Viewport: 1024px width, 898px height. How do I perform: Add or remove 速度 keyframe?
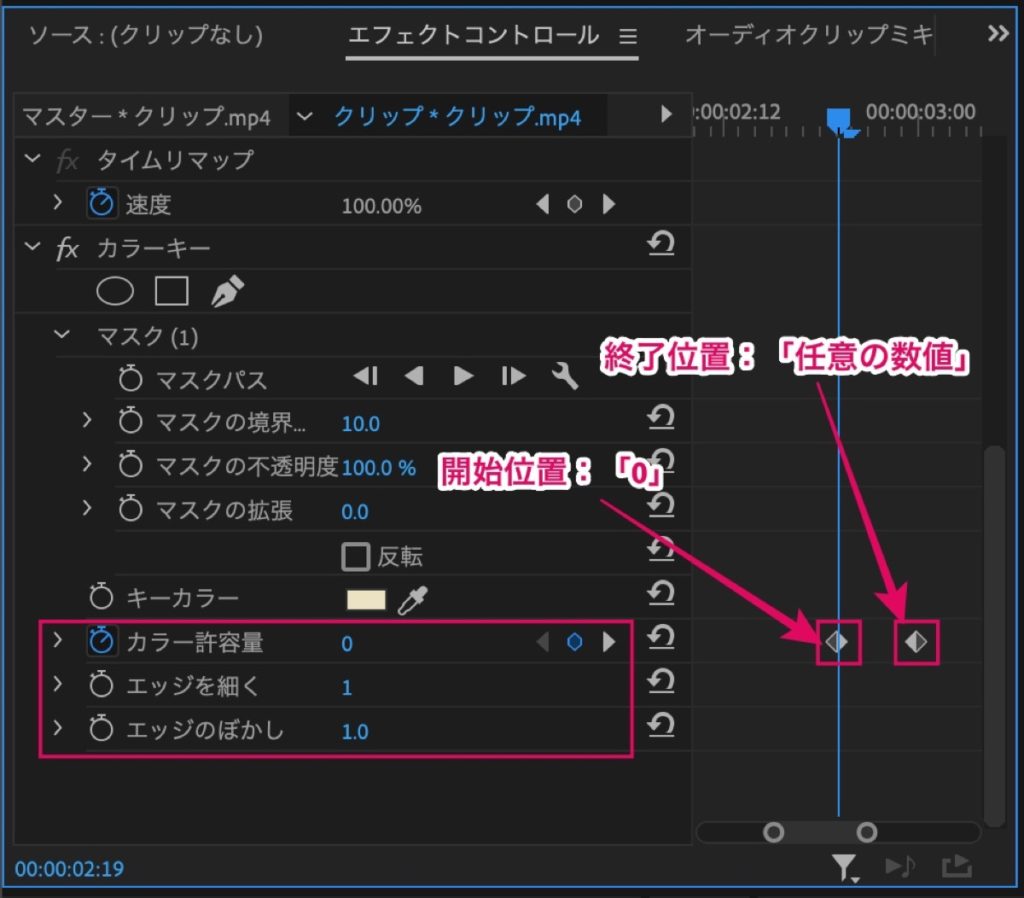click(575, 204)
